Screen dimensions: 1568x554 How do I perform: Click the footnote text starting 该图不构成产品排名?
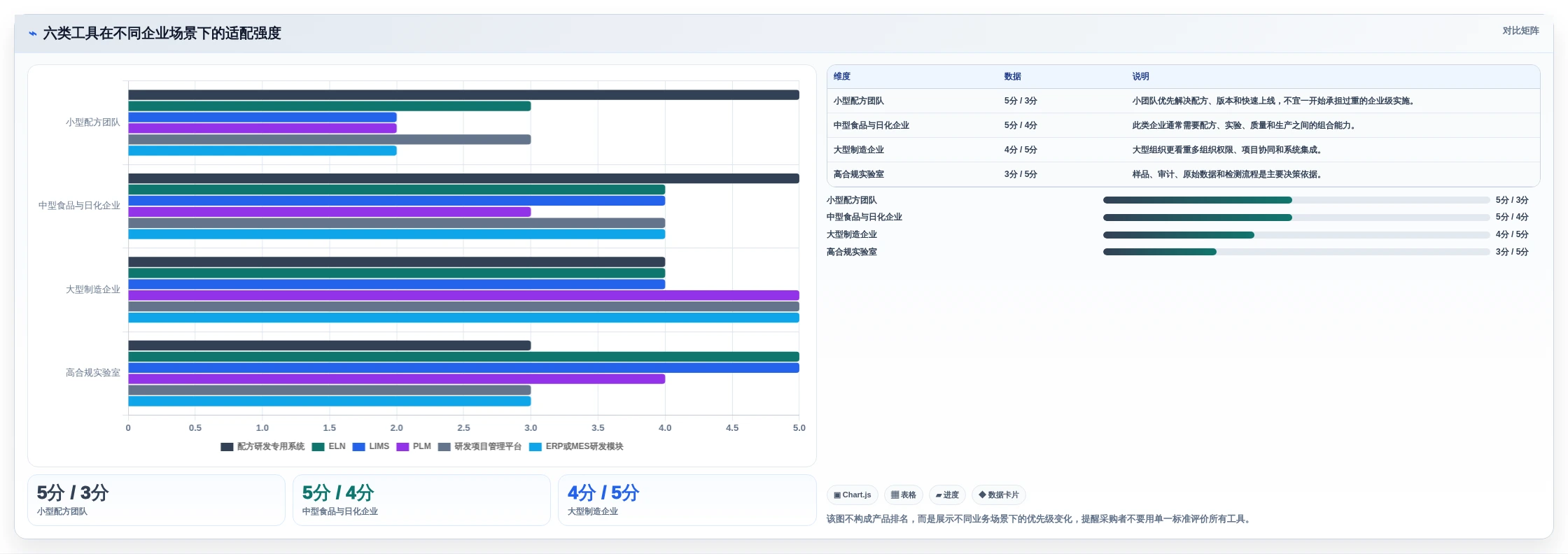pyautogui.click(x=1040, y=519)
